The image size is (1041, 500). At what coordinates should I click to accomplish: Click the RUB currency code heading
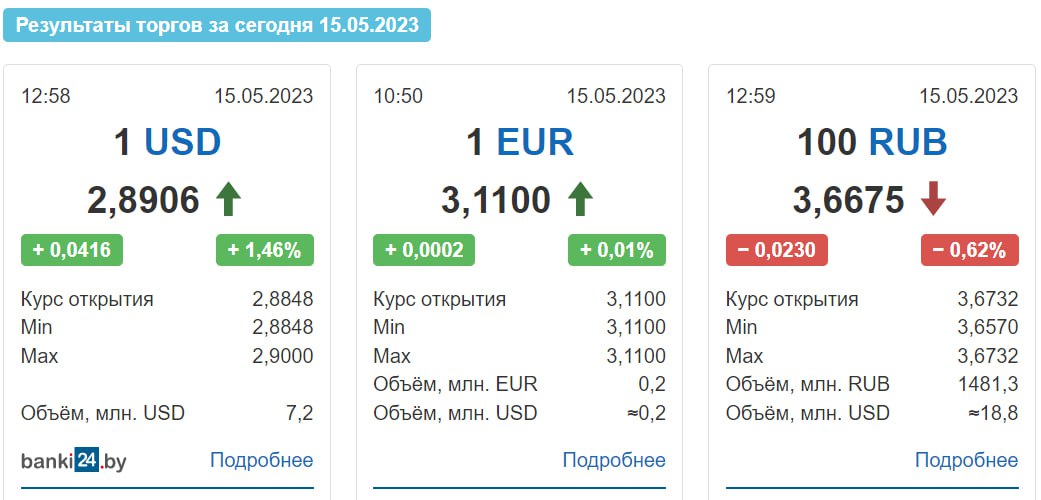tap(908, 142)
